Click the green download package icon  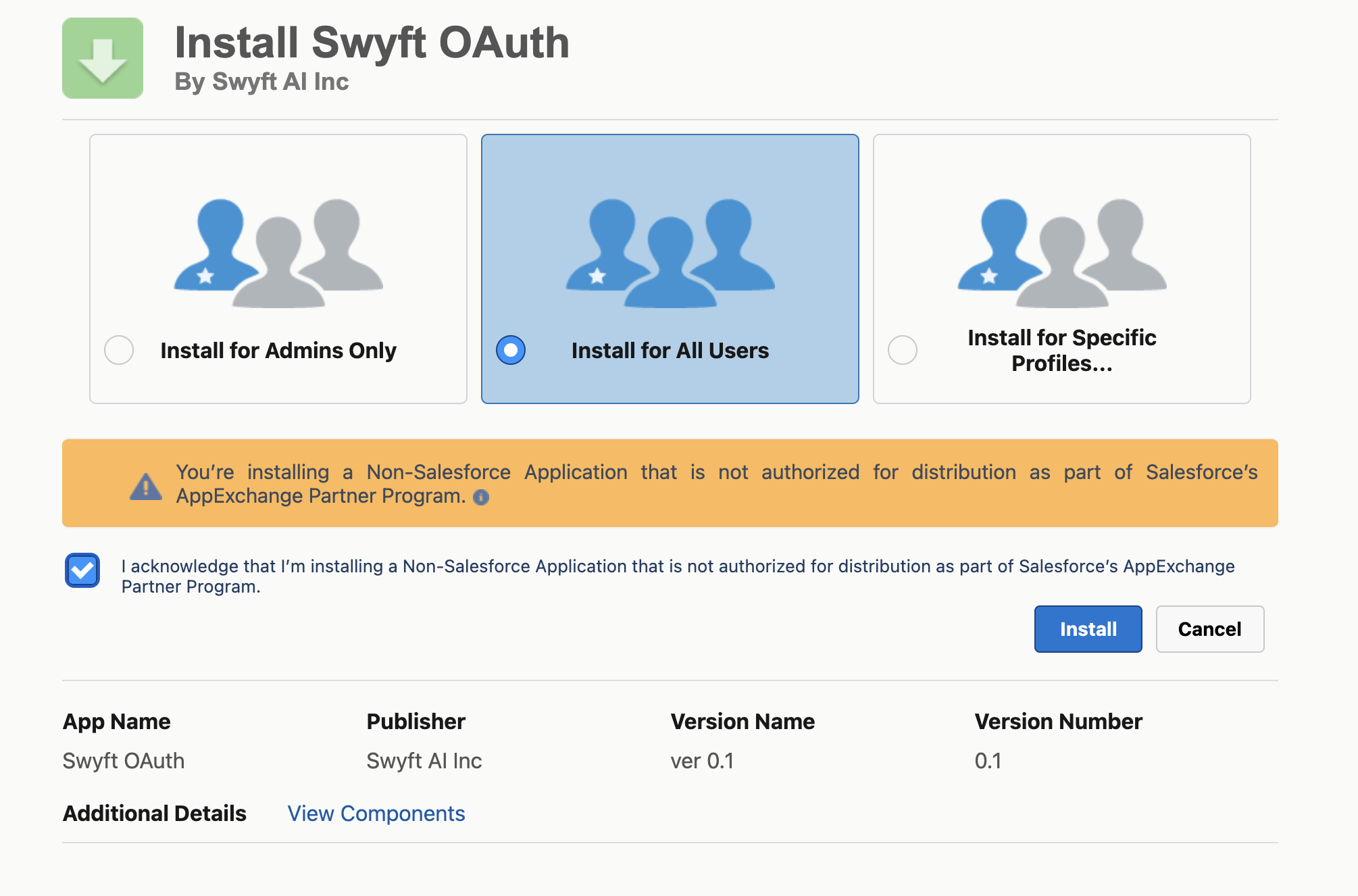click(103, 58)
